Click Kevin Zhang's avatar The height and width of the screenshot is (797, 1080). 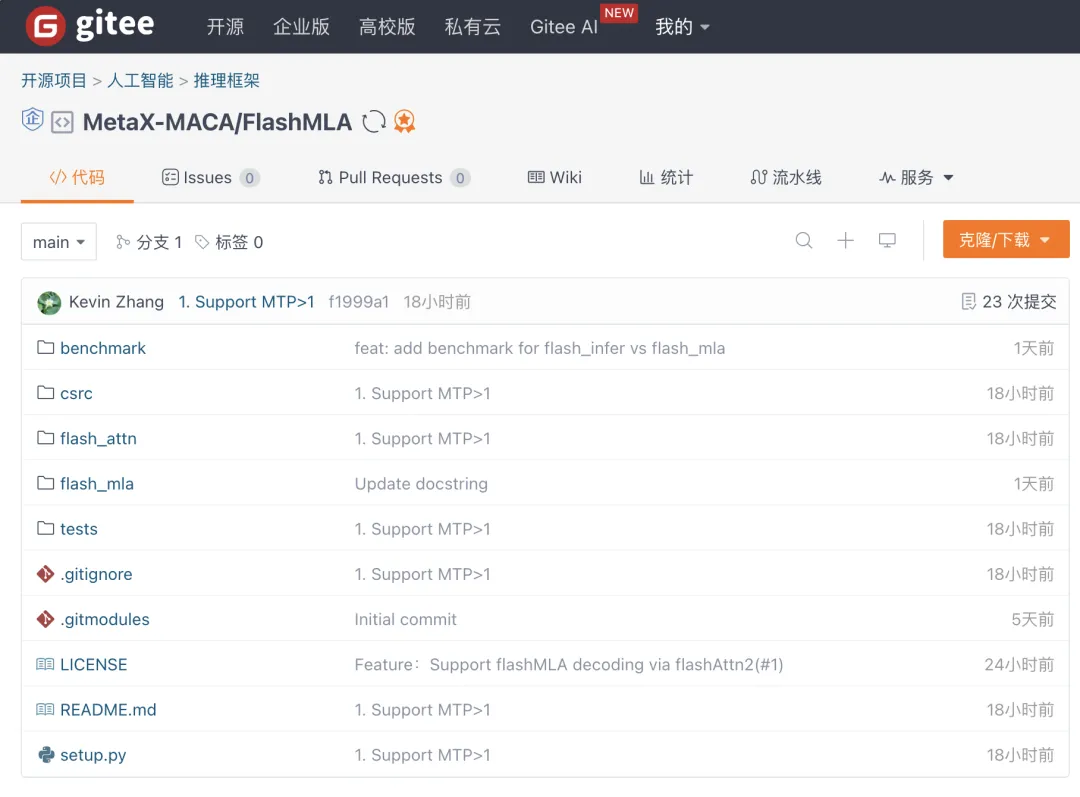(x=49, y=302)
